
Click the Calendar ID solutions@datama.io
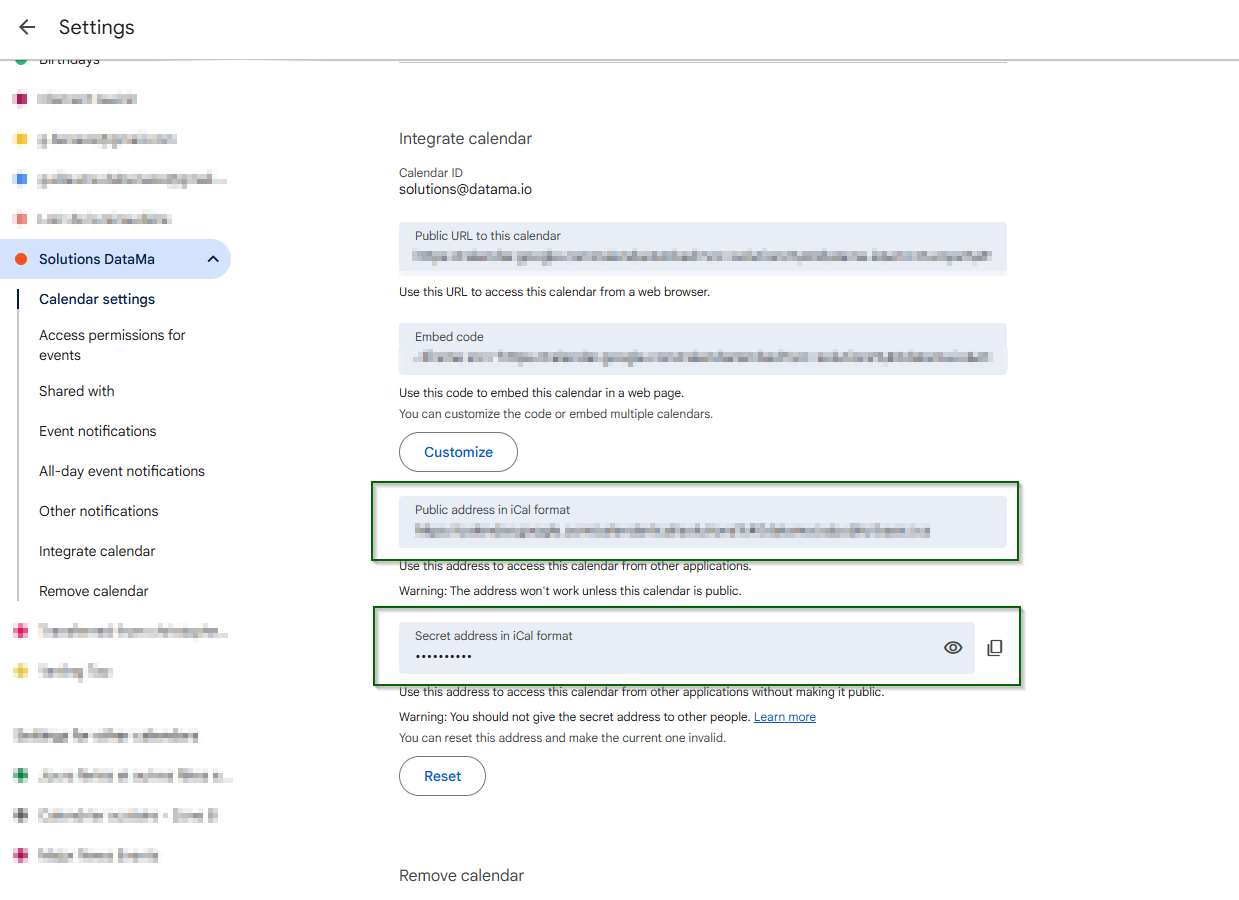tap(465, 189)
